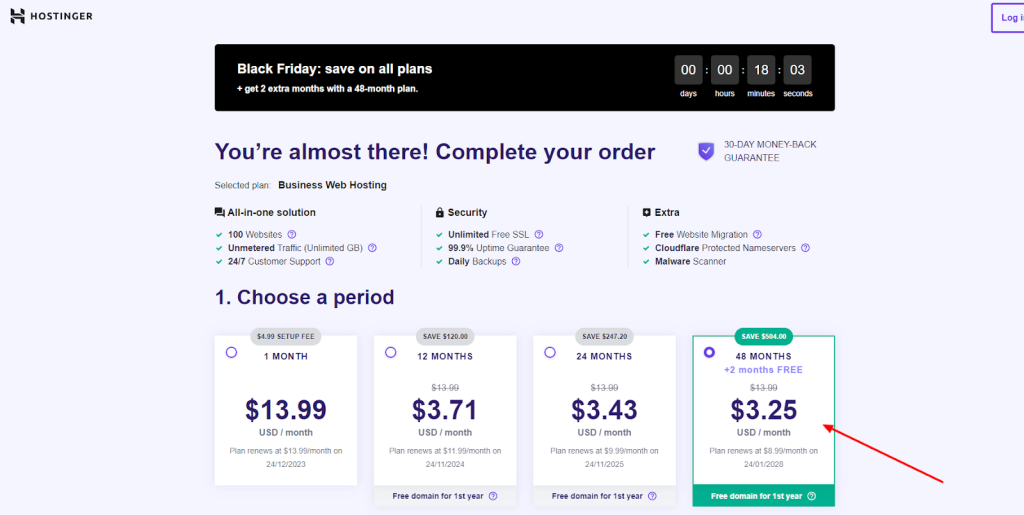The width and height of the screenshot is (1024, 515).
Task: Click the 30-DAY MONEY-BACK GUARANTEE text
Action: pos(770,151)
